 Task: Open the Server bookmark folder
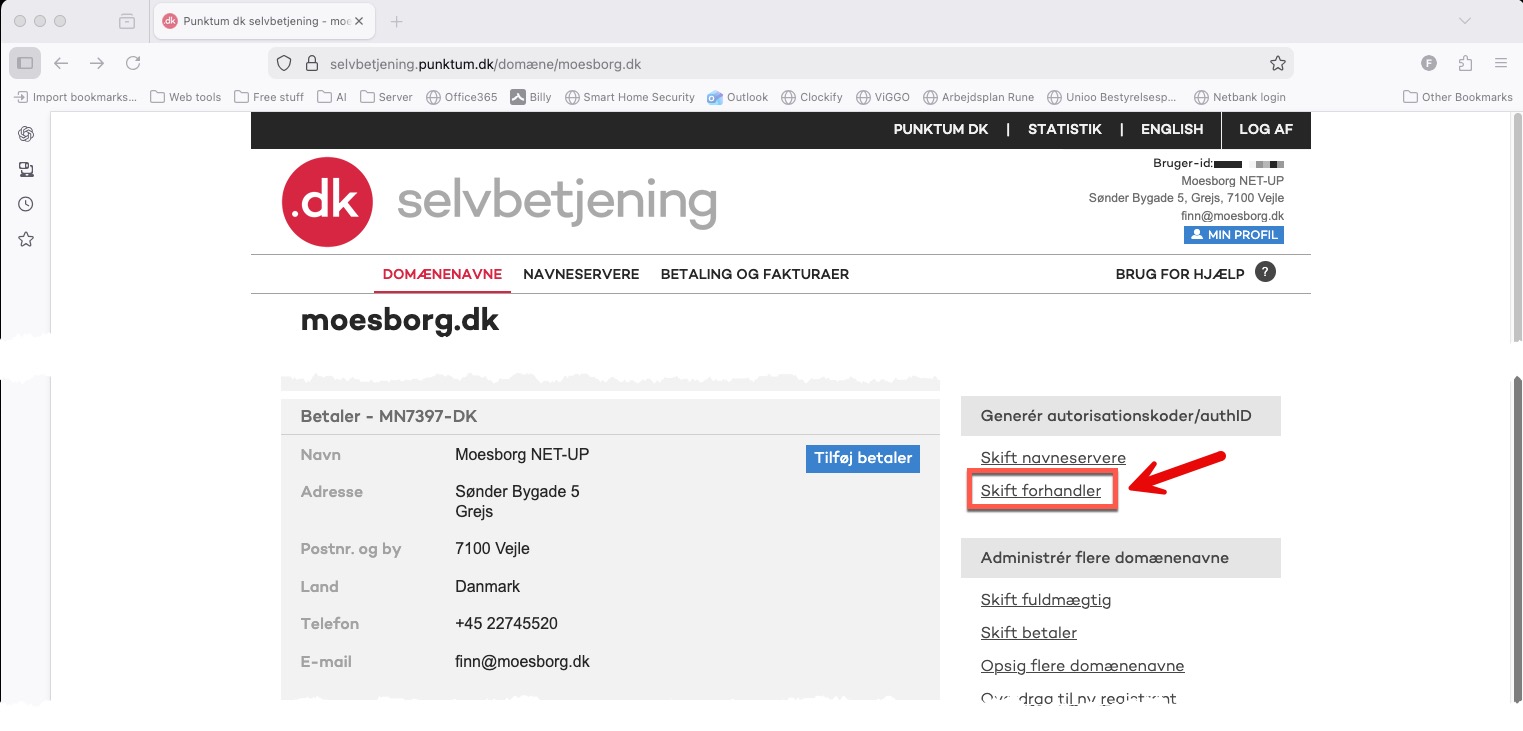coord(386,97)
